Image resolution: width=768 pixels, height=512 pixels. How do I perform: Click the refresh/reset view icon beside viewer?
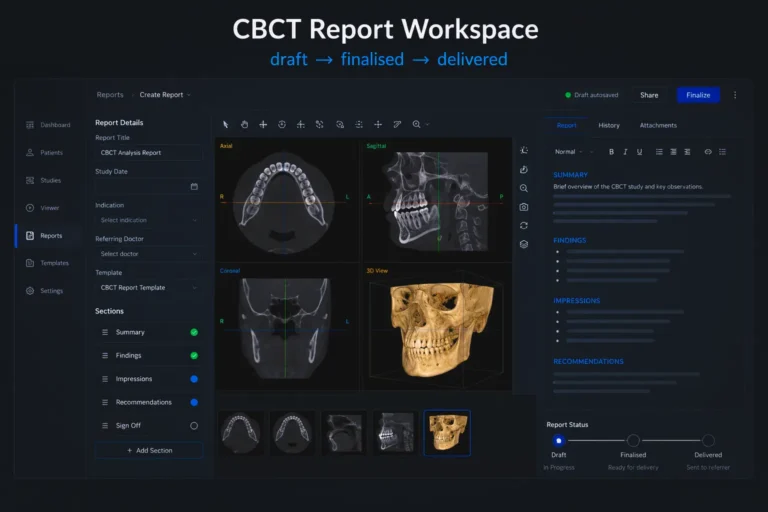point(524,225)
